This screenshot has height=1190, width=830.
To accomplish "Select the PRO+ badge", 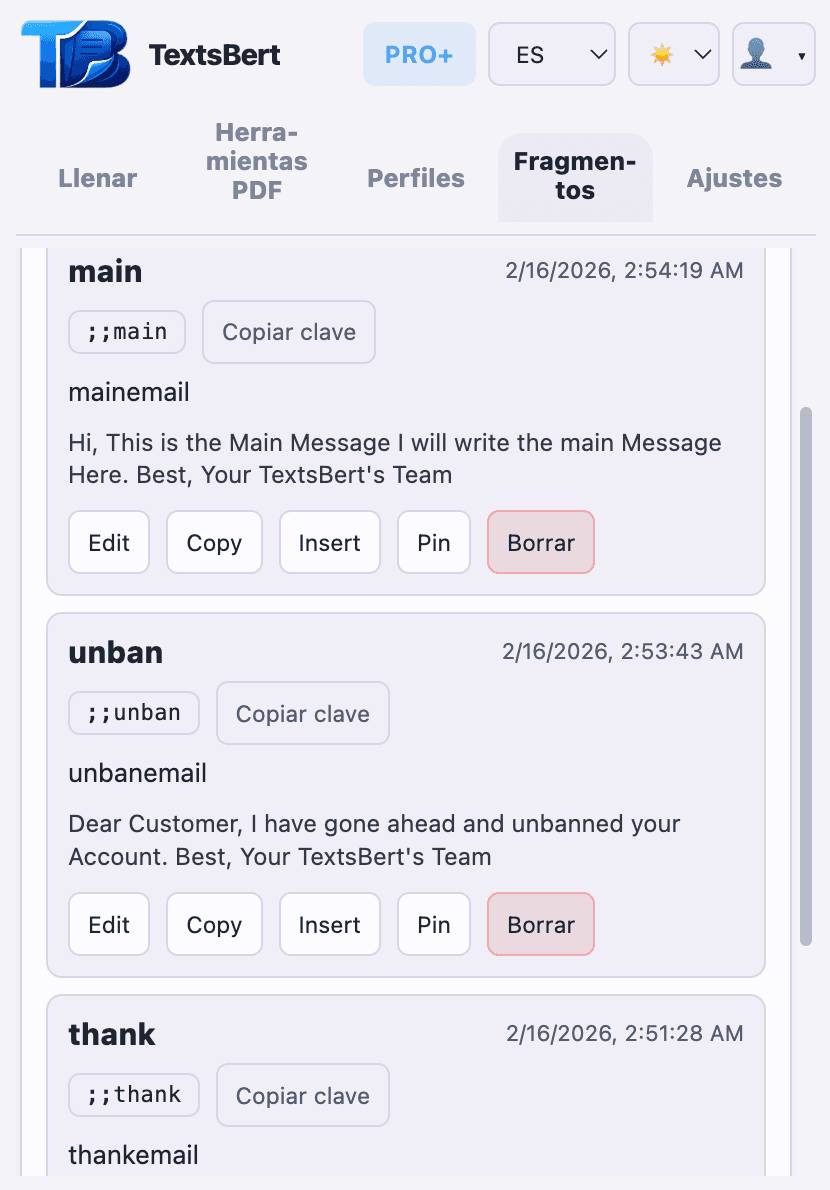I will [419, 53].
